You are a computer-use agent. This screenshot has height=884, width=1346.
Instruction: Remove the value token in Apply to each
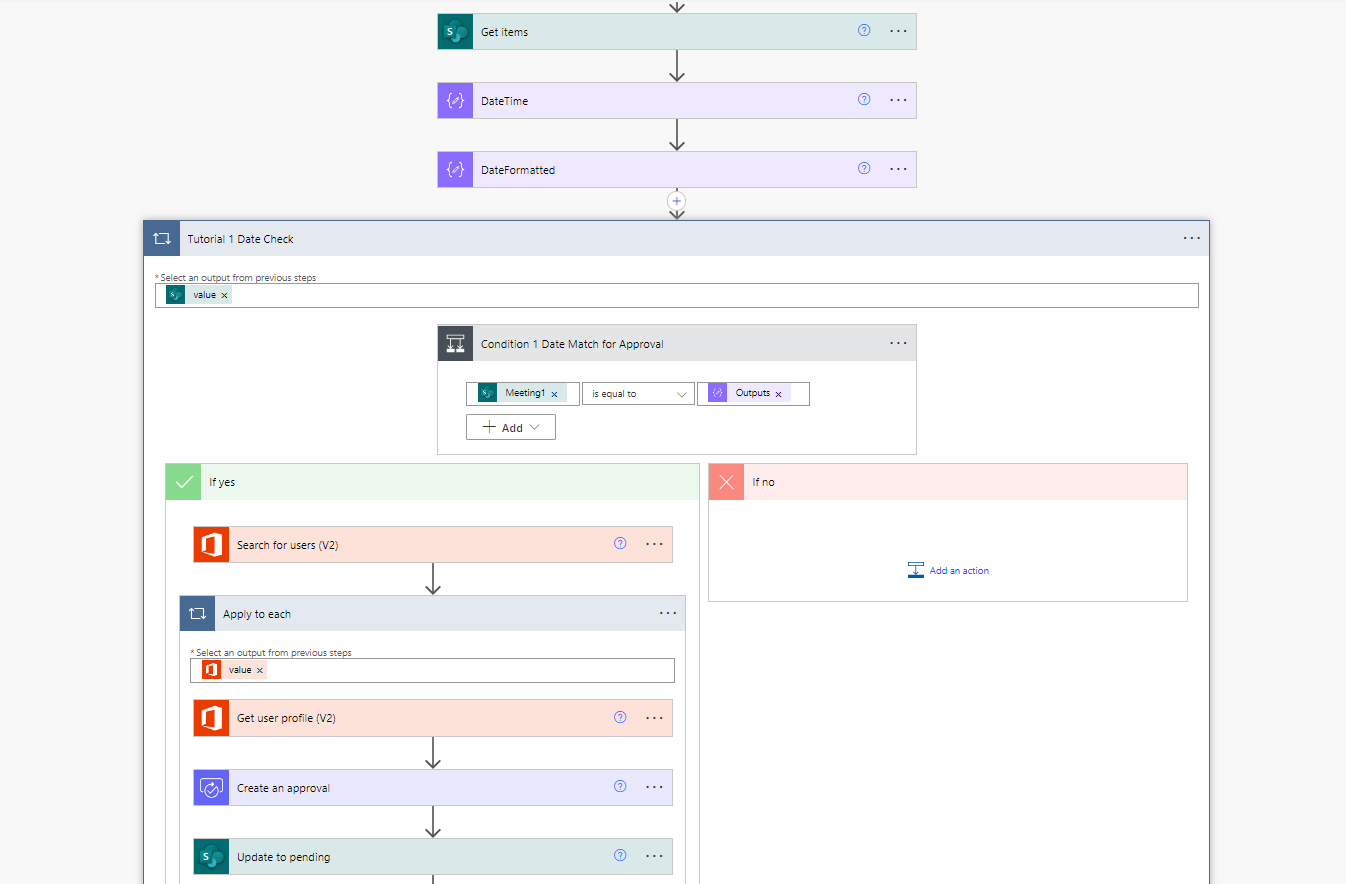(x=260, y=671)
